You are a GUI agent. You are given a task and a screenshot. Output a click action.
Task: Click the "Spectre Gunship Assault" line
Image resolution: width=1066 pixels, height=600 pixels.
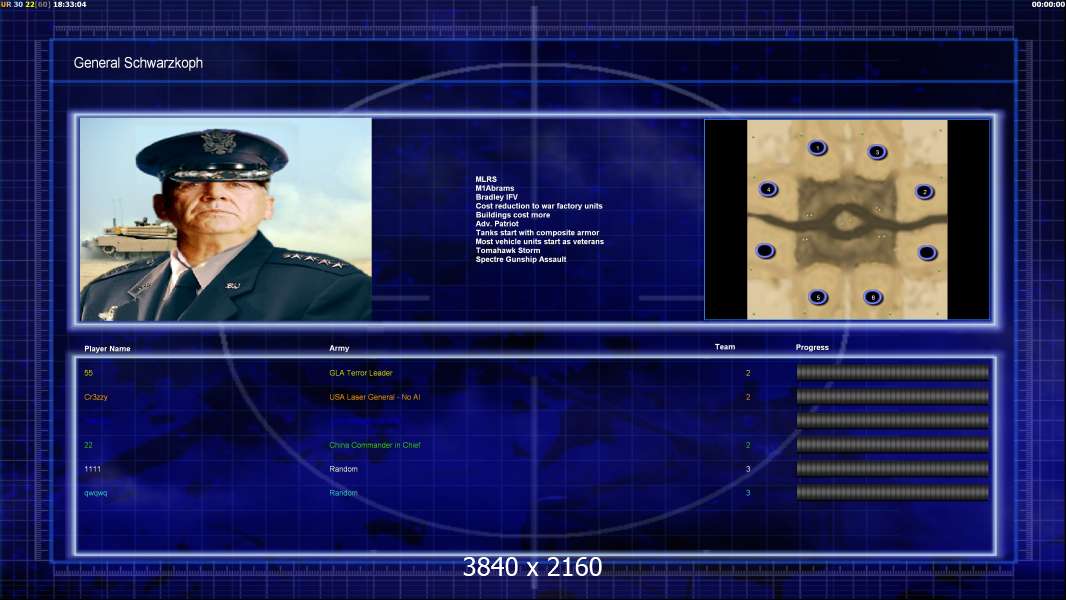pyautogui.click(x=521, y=259)
